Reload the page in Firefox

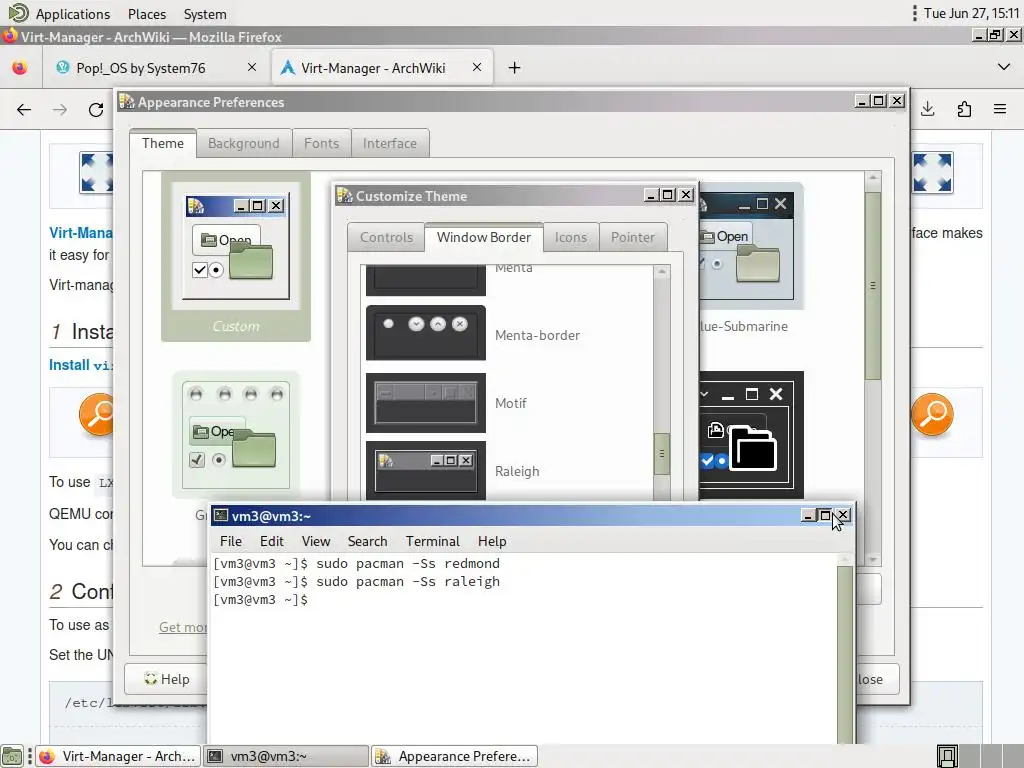coord(96,110)
